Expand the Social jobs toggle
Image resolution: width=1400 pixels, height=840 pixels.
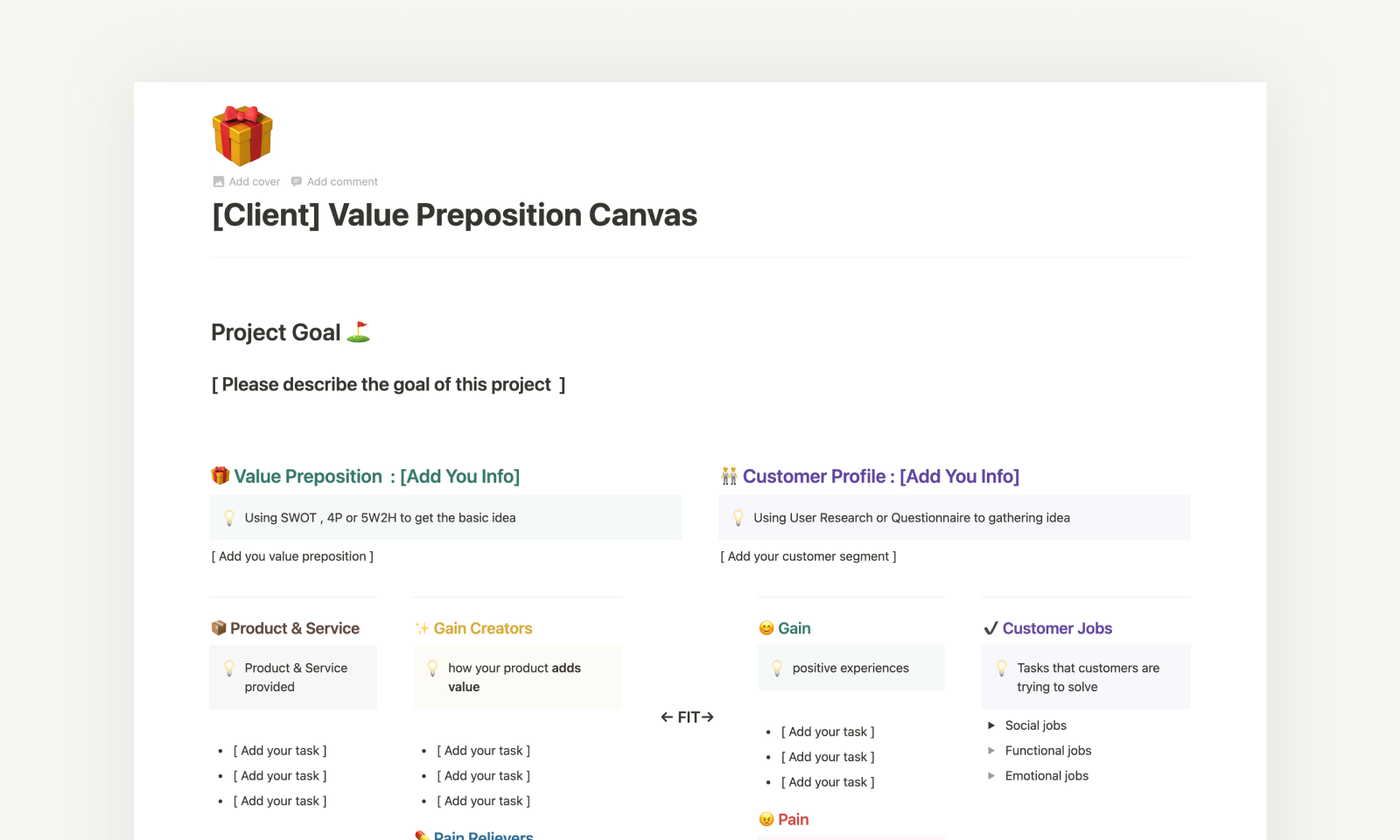991,725
